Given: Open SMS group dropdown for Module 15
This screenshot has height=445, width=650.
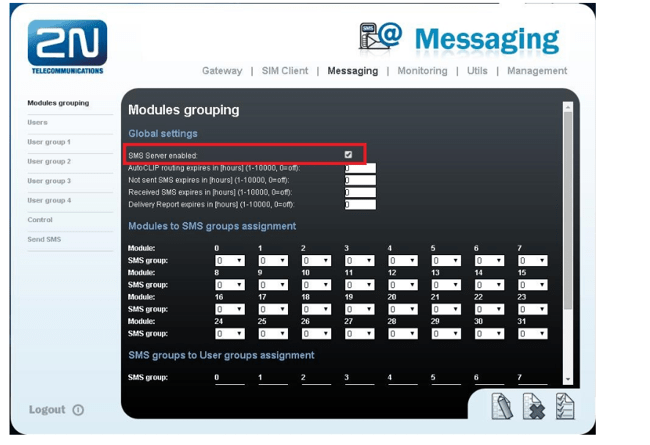Looking at the screenshot, I should coord(533,285).
